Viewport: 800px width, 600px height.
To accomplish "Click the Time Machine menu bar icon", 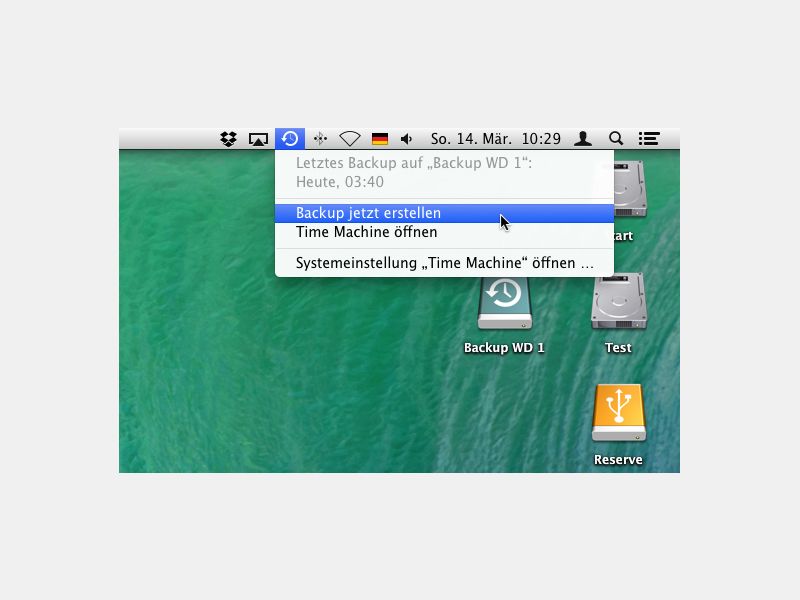I will pyautogui.click(x=290, y=139).
